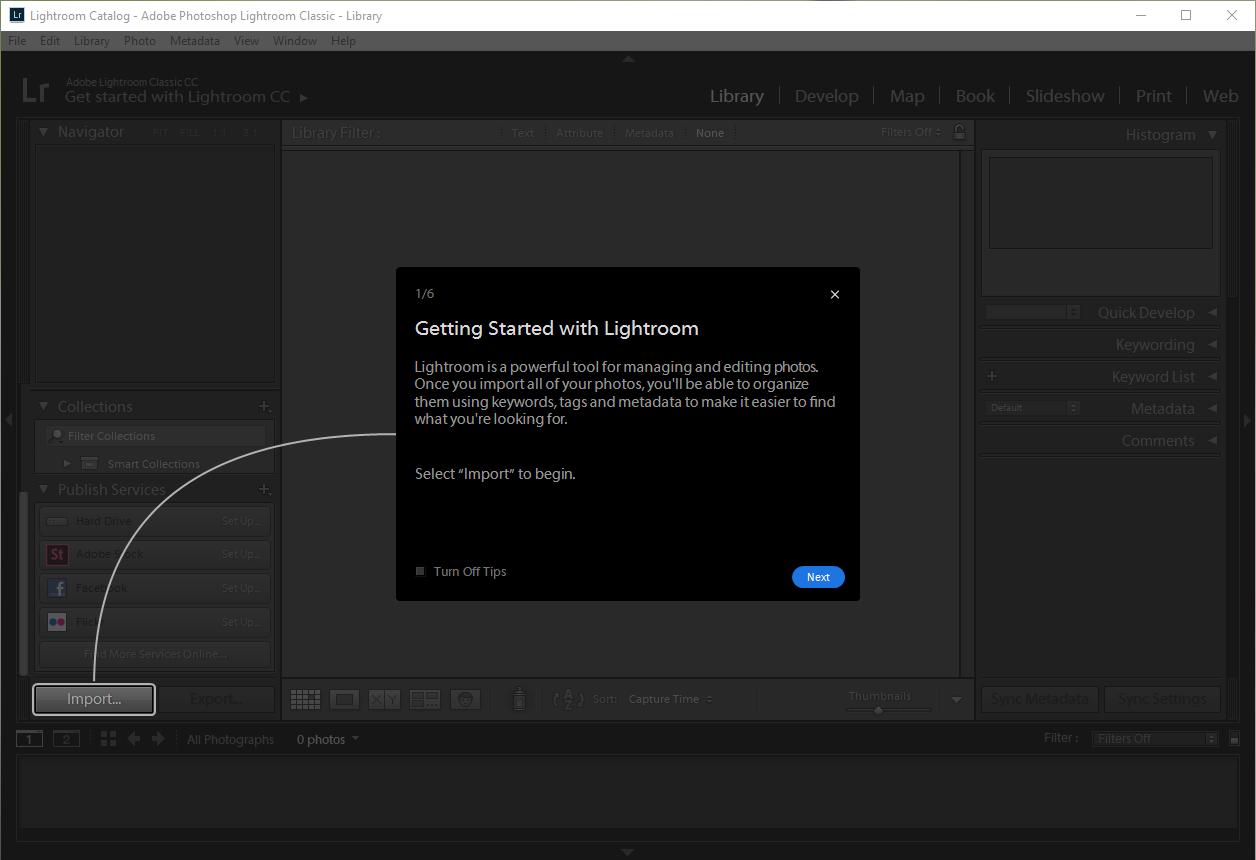This screenshot has width=1256, height=860.
Task: Collapse the Navigator panel
Action: point(43,132)
